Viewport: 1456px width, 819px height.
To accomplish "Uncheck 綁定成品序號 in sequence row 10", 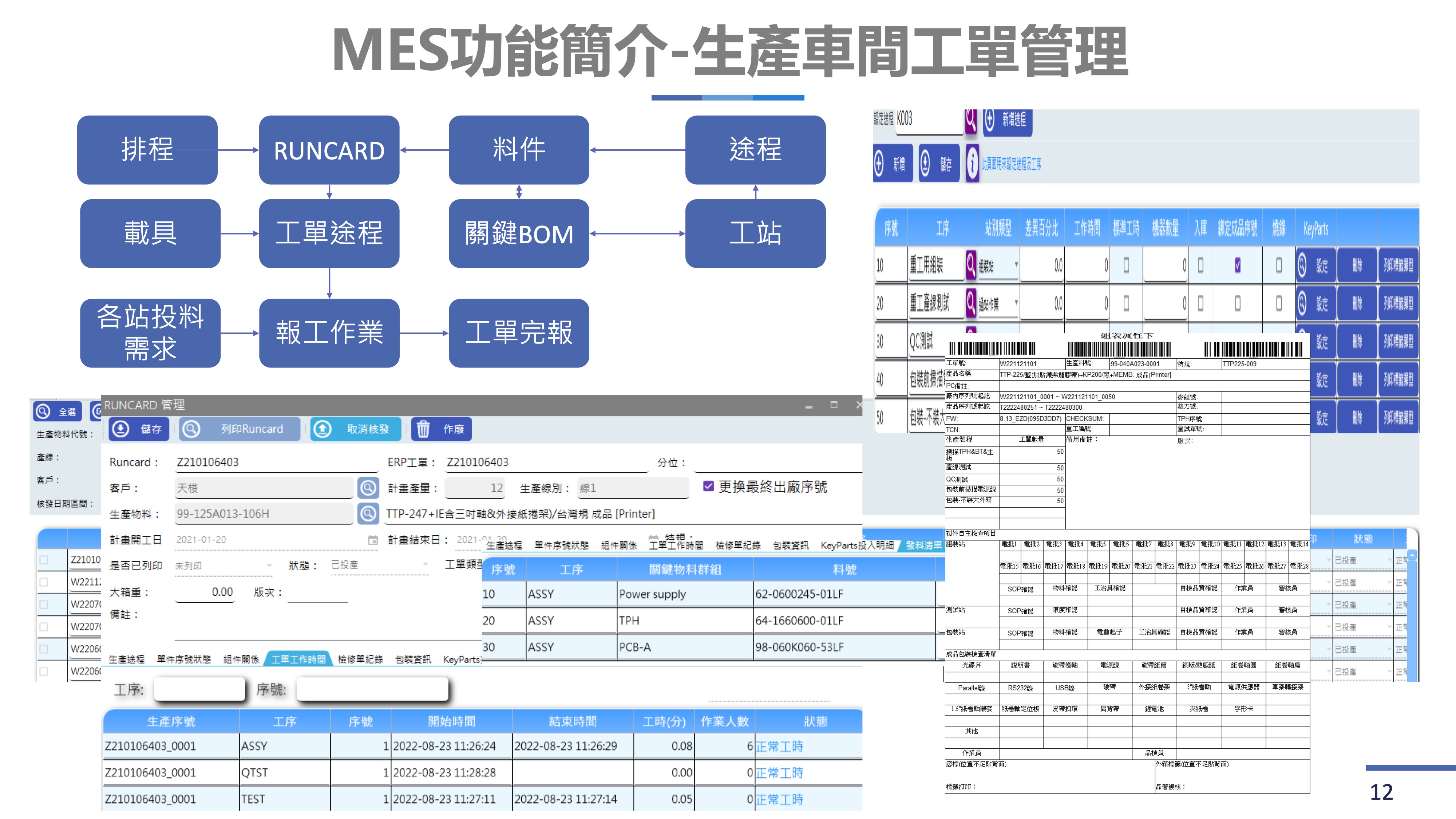I will (x=1238, y=265).
